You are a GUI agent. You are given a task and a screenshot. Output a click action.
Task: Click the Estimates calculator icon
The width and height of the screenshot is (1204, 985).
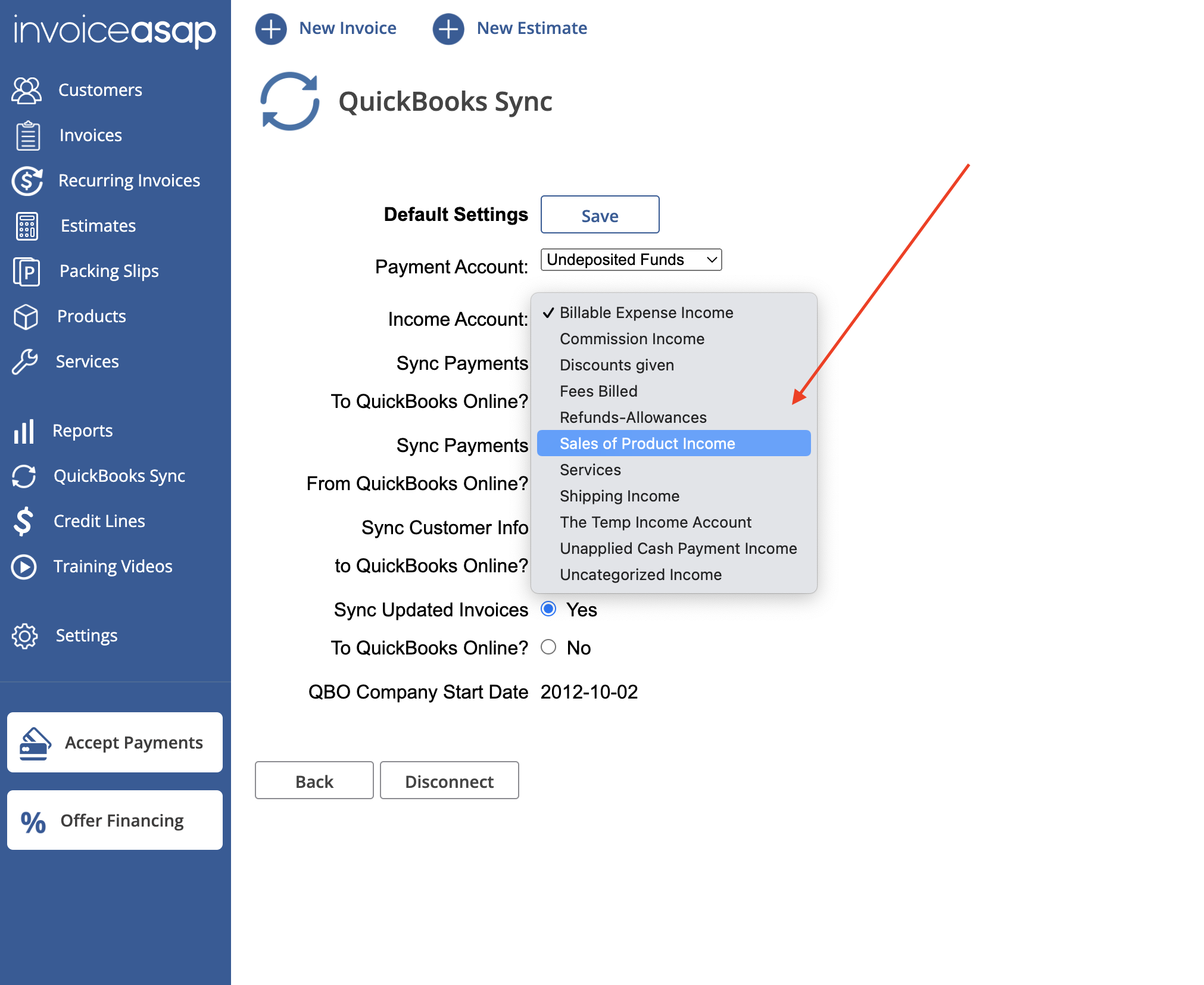(27, 226)
